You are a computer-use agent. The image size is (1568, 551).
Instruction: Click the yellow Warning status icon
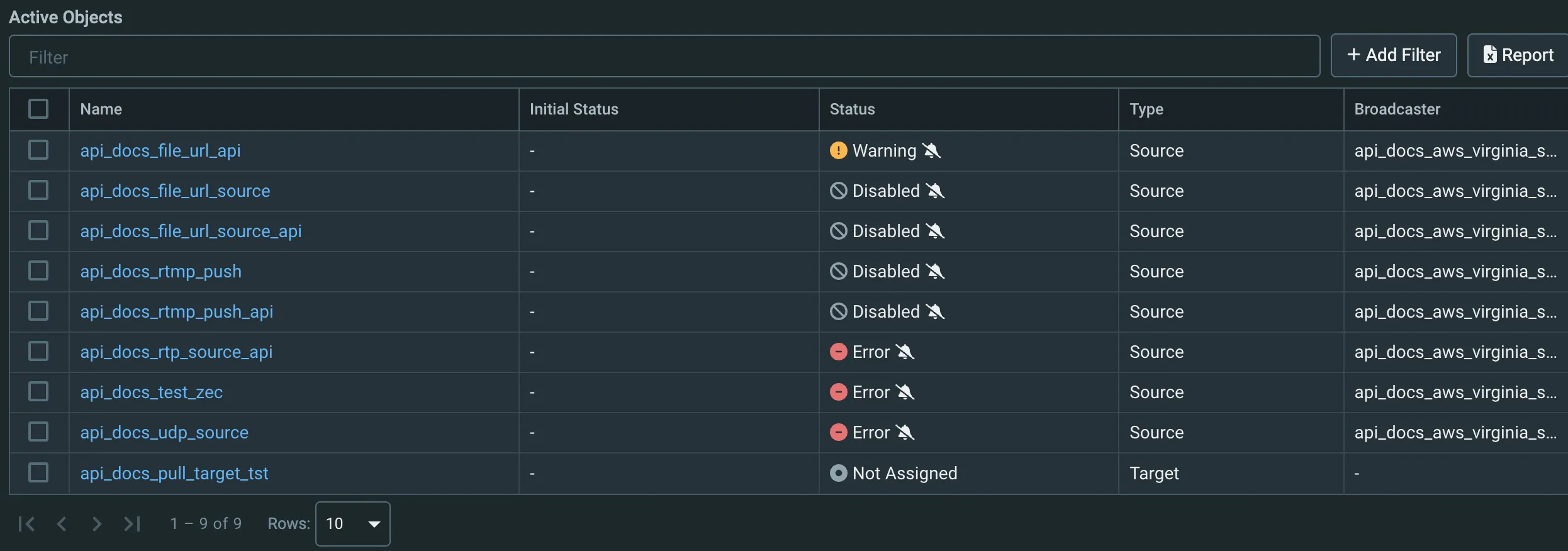(838, 150)
